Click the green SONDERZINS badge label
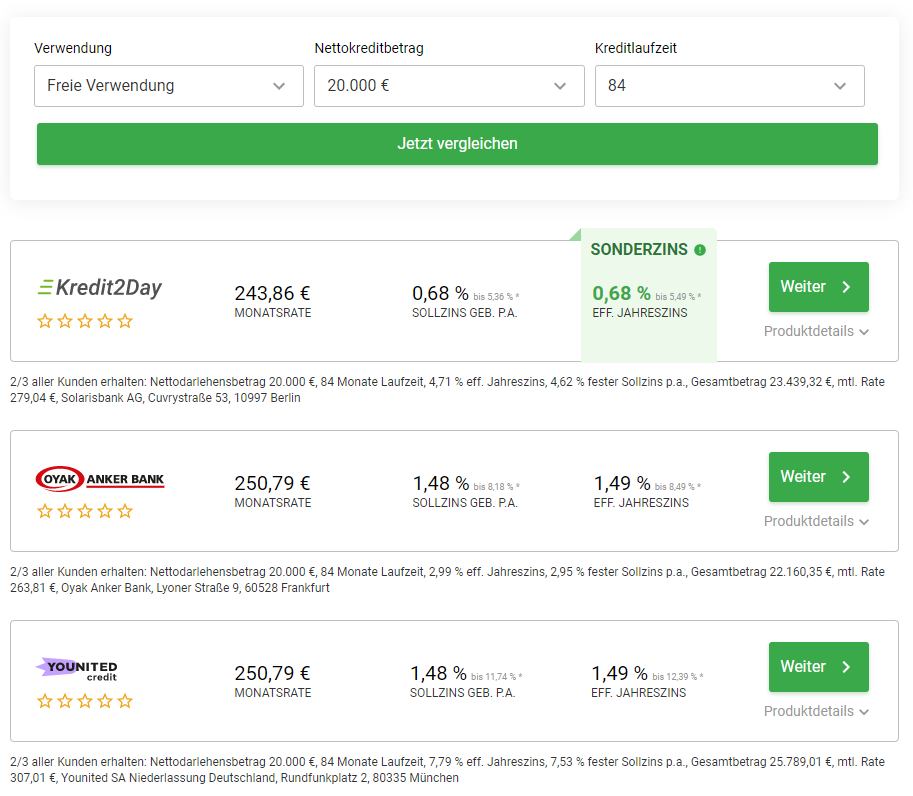The width and height of the screenshot is (913, 796). [639, 250]
